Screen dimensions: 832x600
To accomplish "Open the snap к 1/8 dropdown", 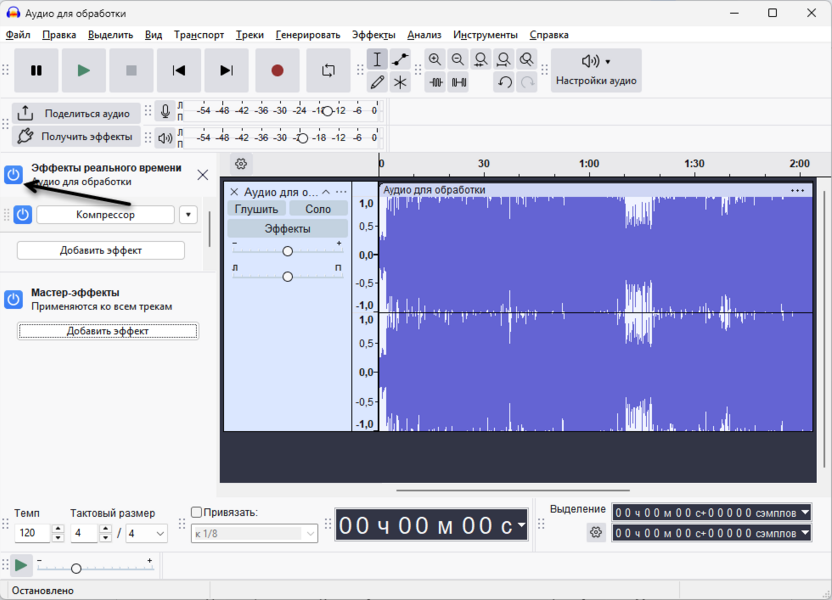I will click(x=254, y=534).
